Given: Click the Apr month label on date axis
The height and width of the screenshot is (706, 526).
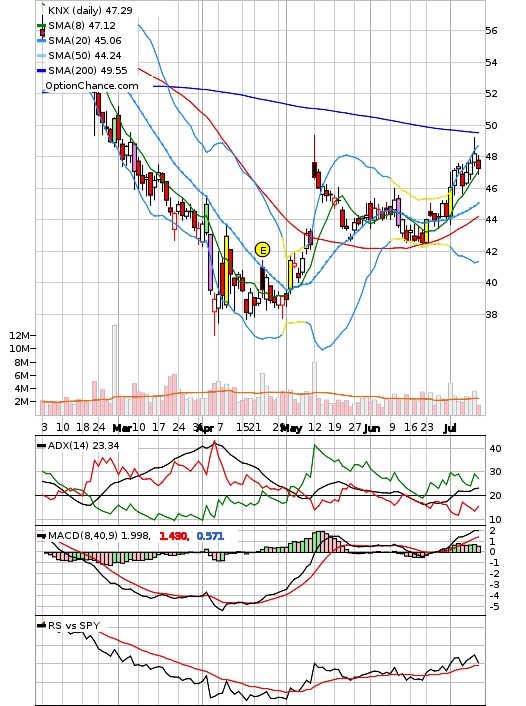Looking at the screenshot, I should (x=205, y=428).
